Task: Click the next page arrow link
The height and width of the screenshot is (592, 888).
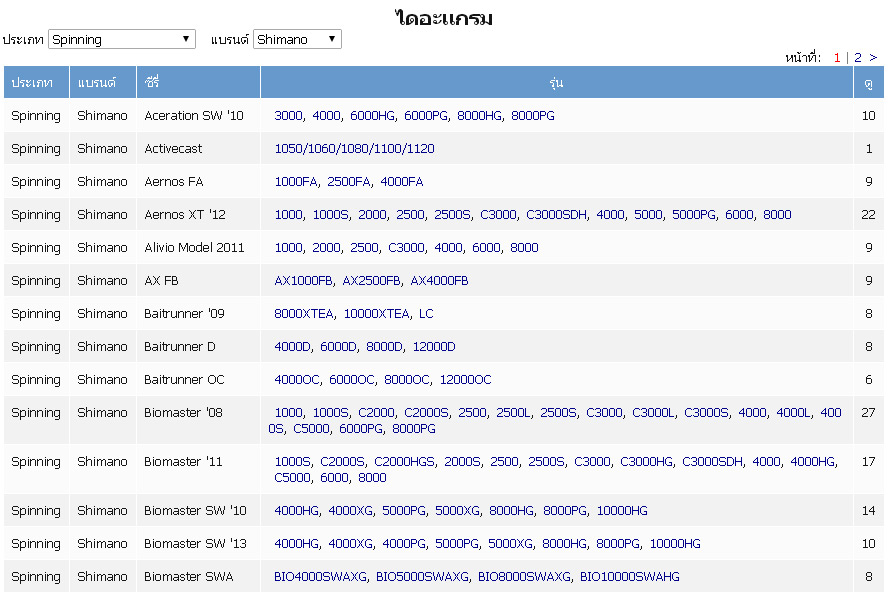Action: (873, 58)
